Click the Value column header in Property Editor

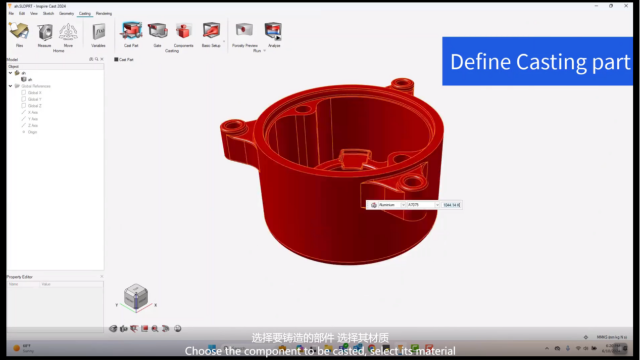click(71, 284)
